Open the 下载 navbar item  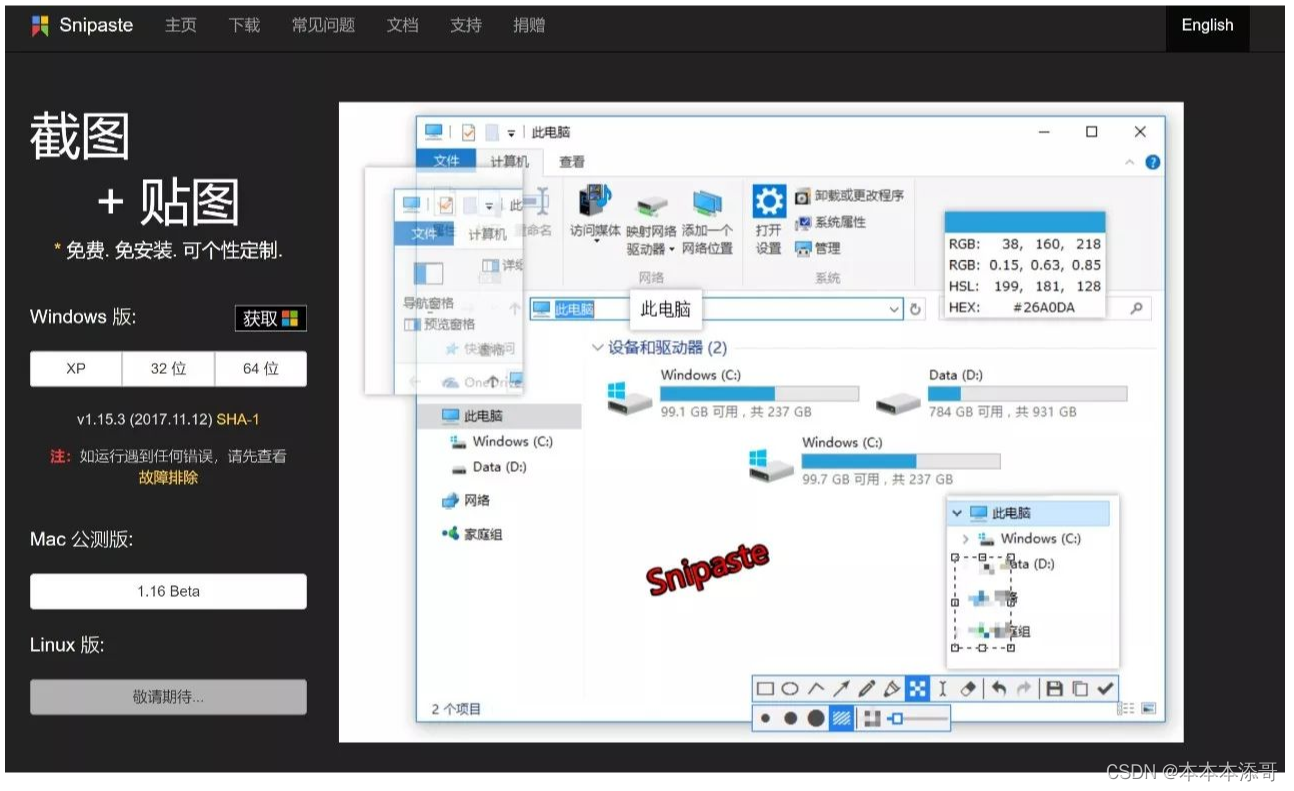[x=244, y=26]
